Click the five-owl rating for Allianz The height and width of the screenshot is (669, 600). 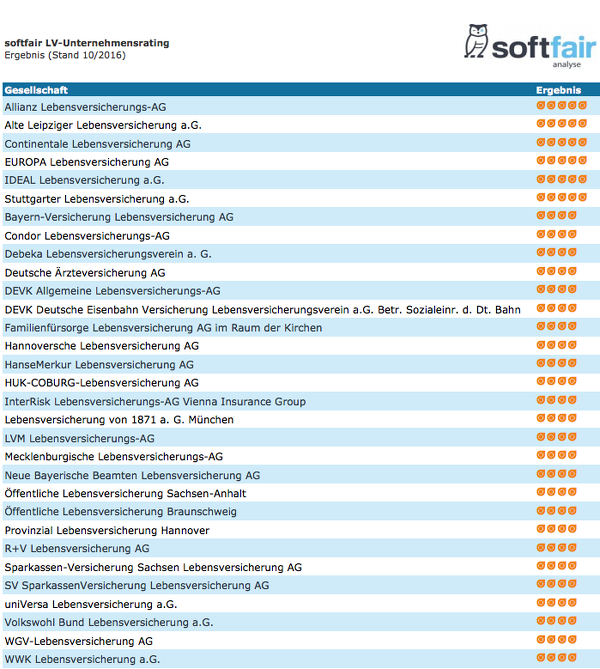[x=562, y=105]
